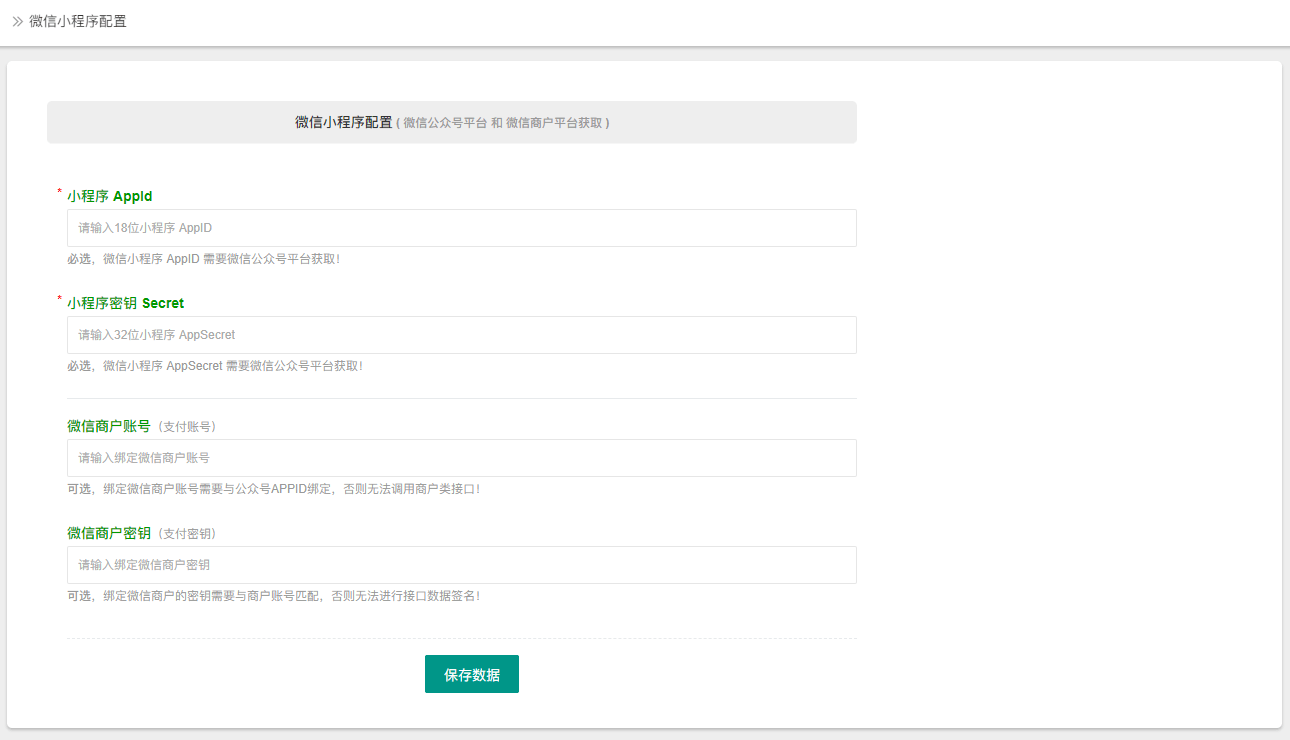Click the 小程序 AppId label
The image size is (1290, 740).
(x=110, y=196)
